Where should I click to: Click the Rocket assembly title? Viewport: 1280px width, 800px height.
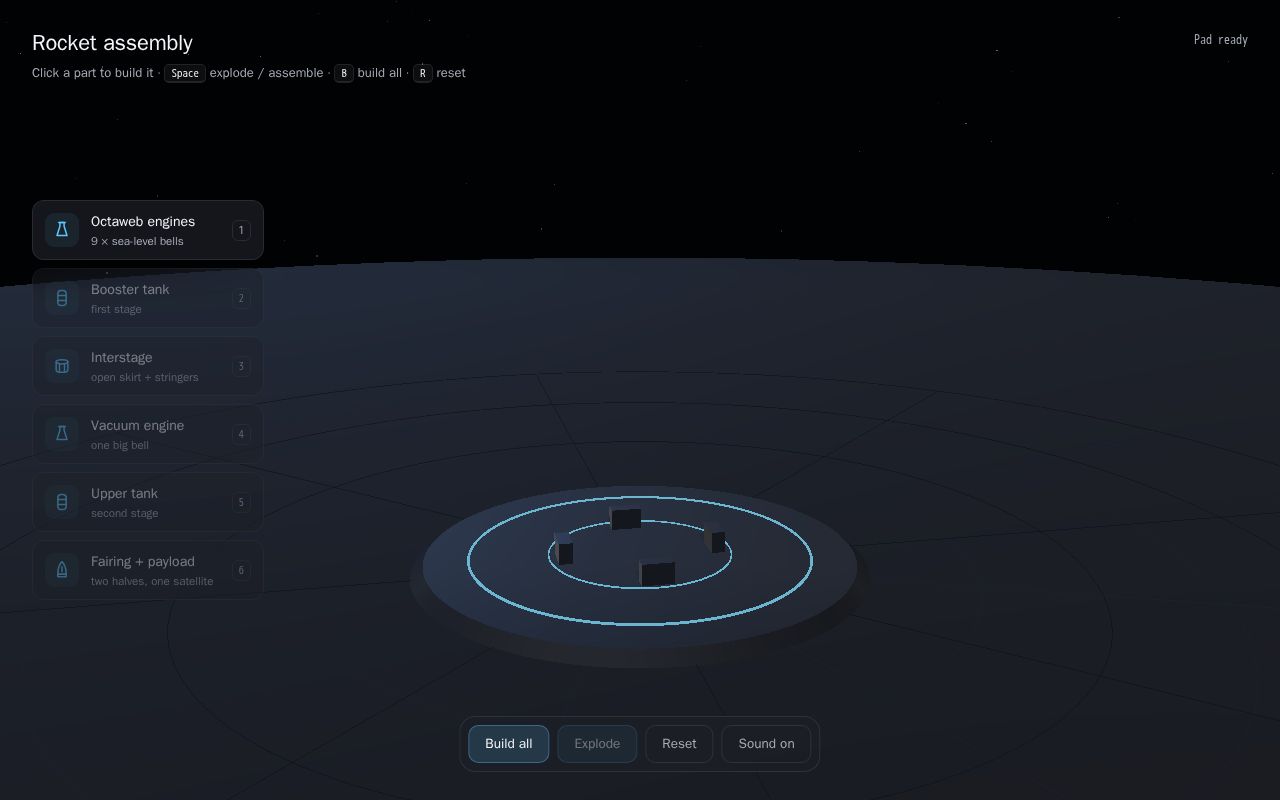click(112, 43)
